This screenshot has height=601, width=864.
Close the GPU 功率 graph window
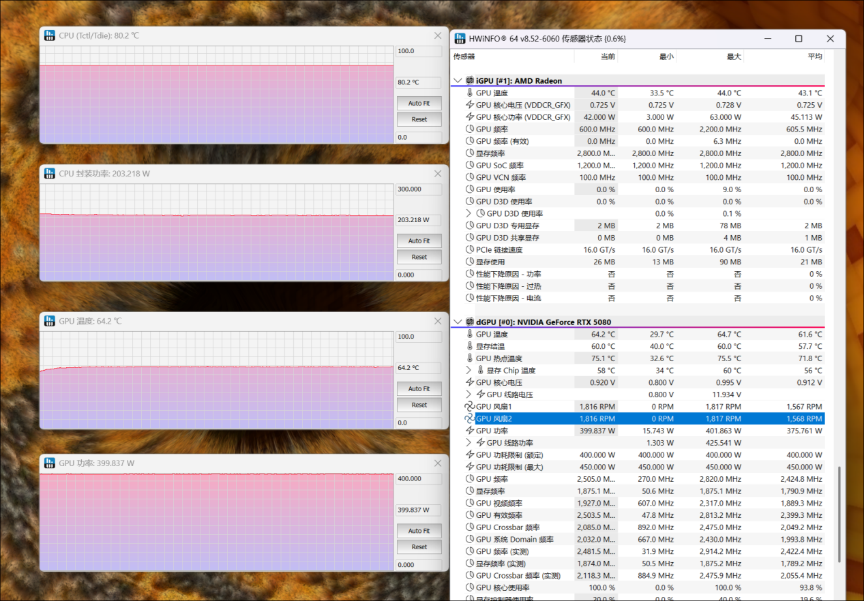click(x=438, y=463)
